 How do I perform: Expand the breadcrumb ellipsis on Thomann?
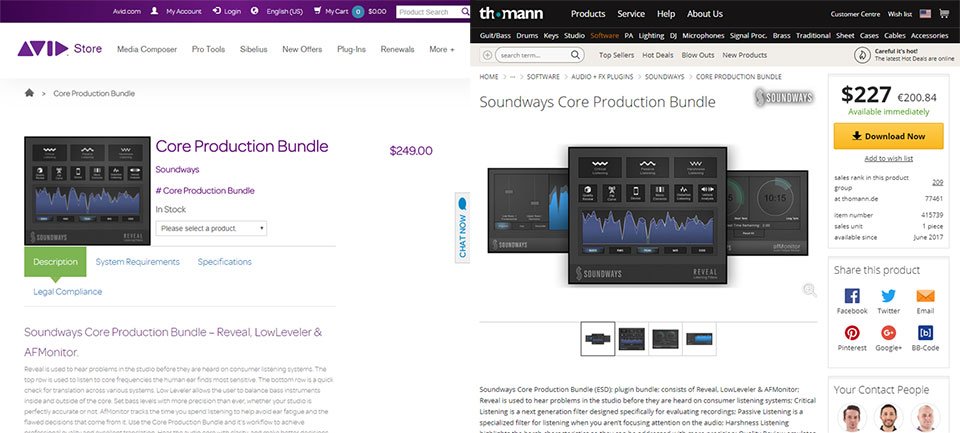[512, 77]
